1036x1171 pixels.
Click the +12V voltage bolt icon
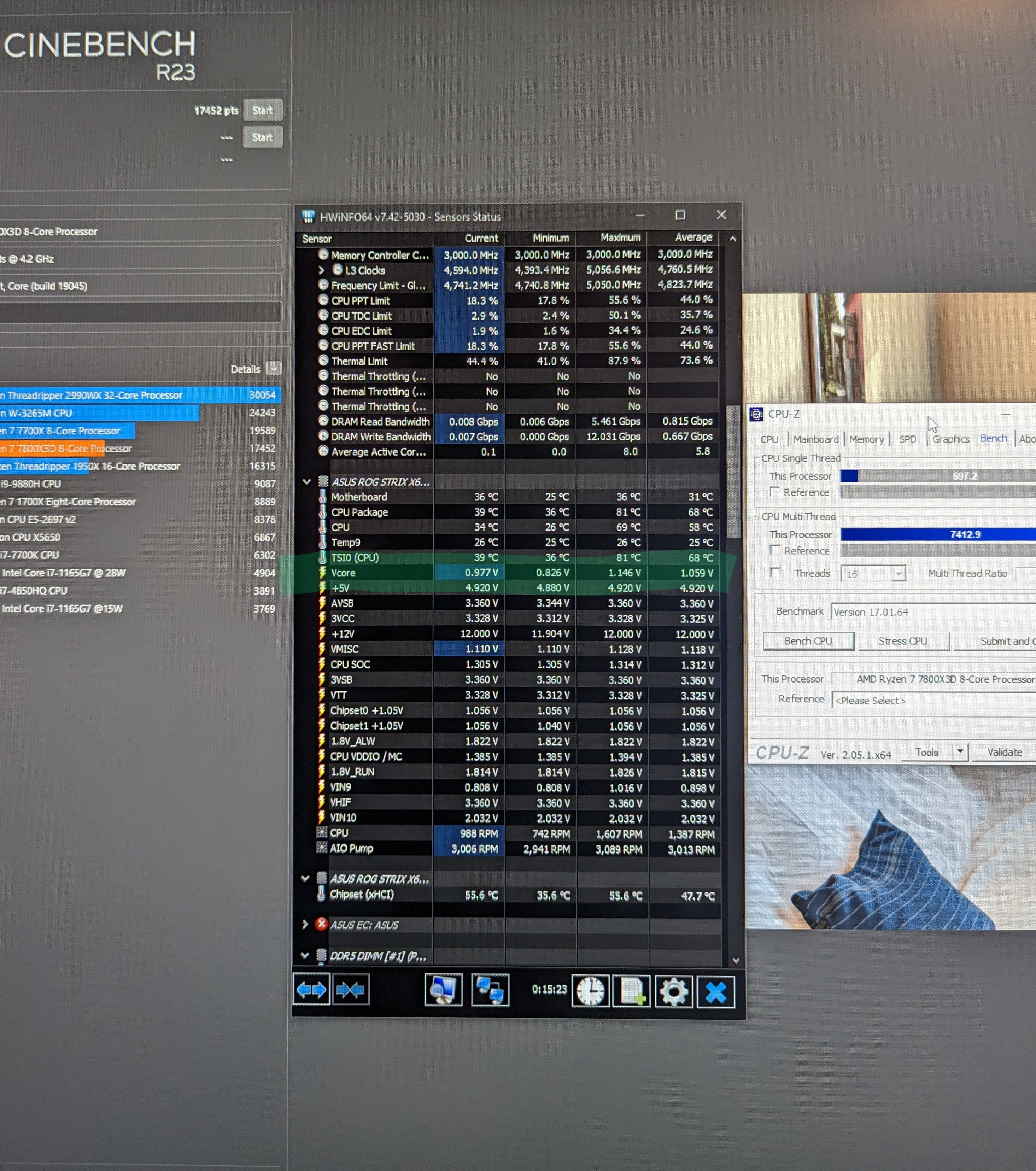(322, 633)
